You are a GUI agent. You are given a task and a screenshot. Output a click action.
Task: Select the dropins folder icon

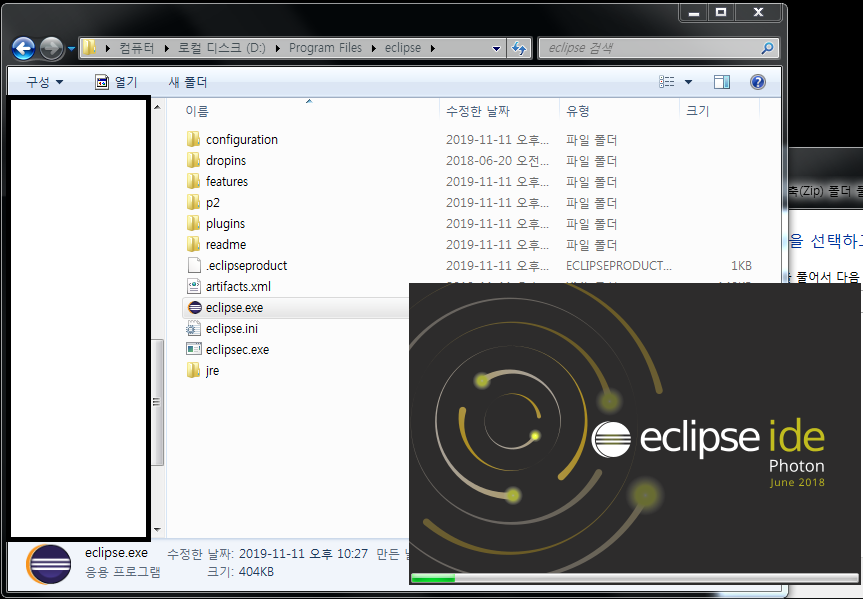[x=193, y=160]
